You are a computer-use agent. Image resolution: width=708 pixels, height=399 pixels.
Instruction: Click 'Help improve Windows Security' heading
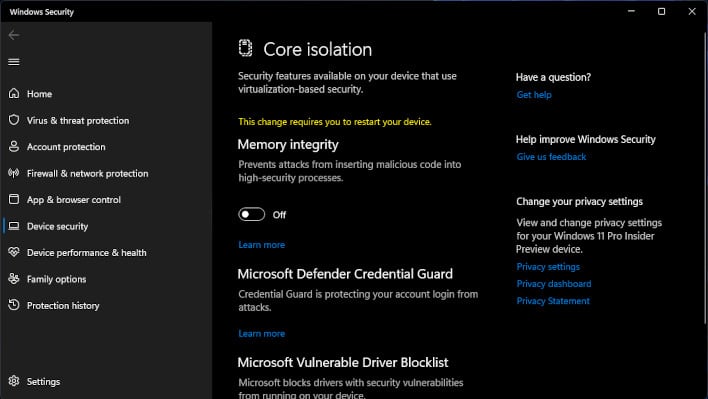(585, 139)
